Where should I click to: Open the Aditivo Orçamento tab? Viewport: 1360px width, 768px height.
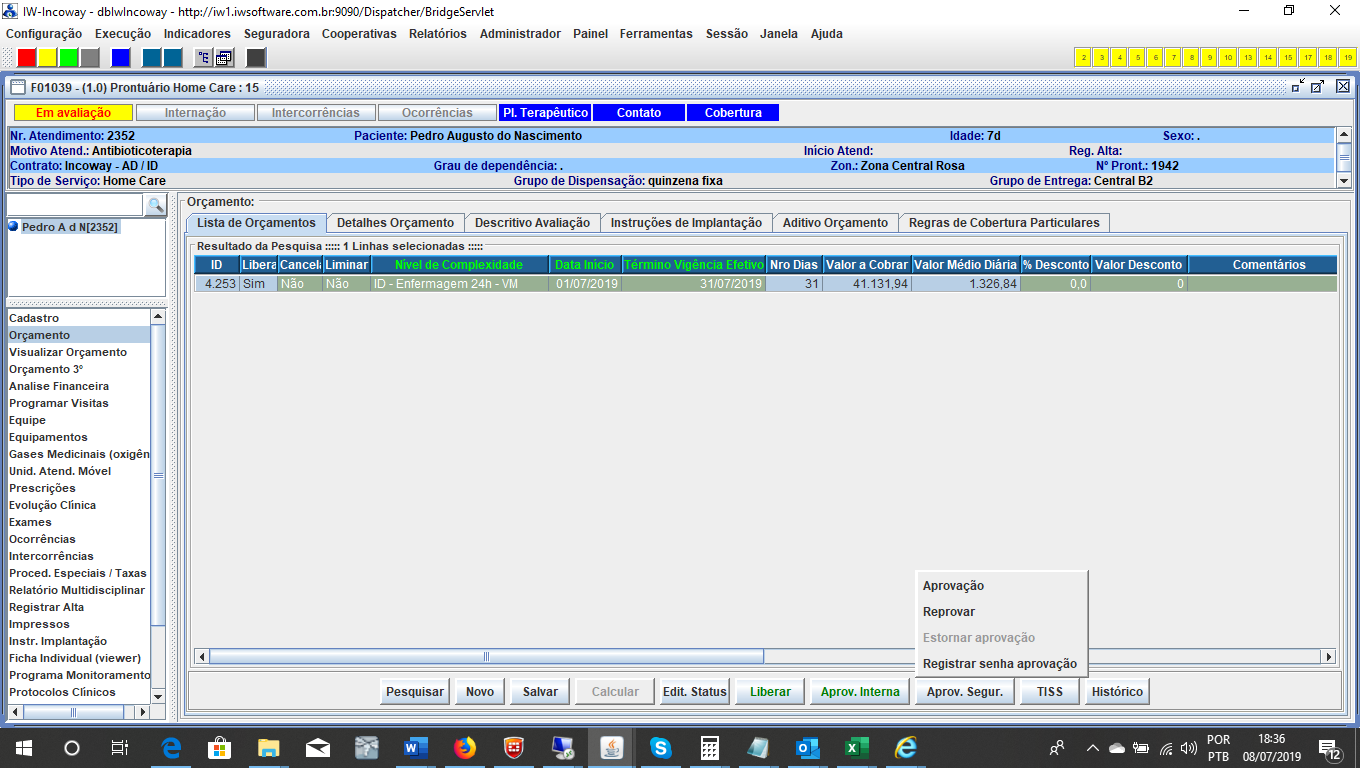(x=835, y=223)
